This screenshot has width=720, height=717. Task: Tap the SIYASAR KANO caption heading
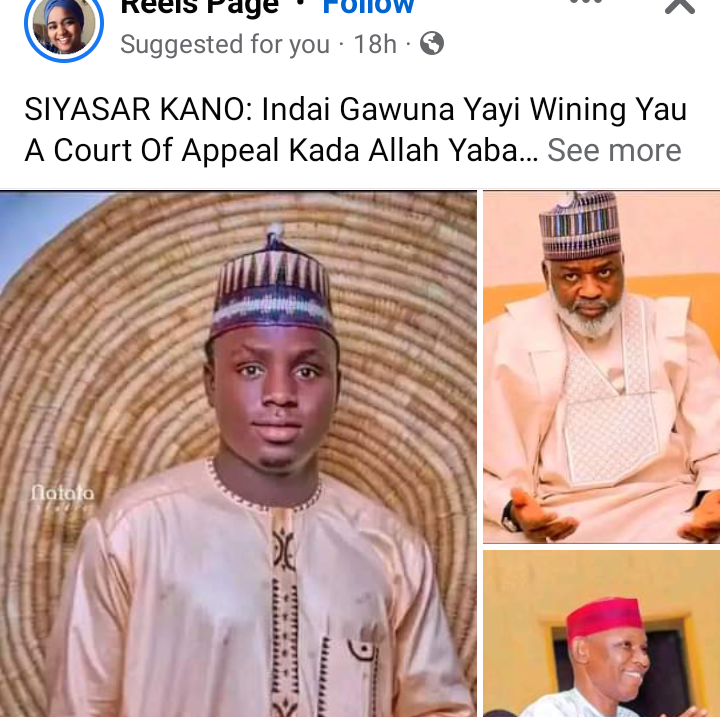[138, 109]
